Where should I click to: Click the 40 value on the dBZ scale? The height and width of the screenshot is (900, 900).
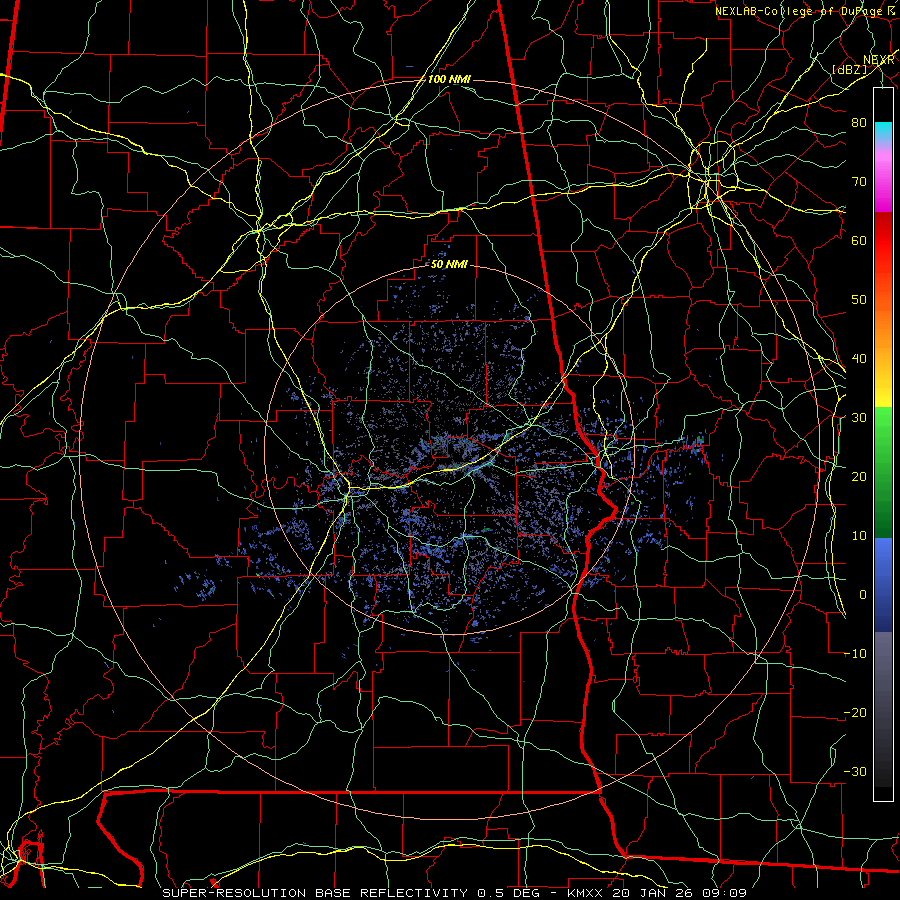[x=859, y=359]
